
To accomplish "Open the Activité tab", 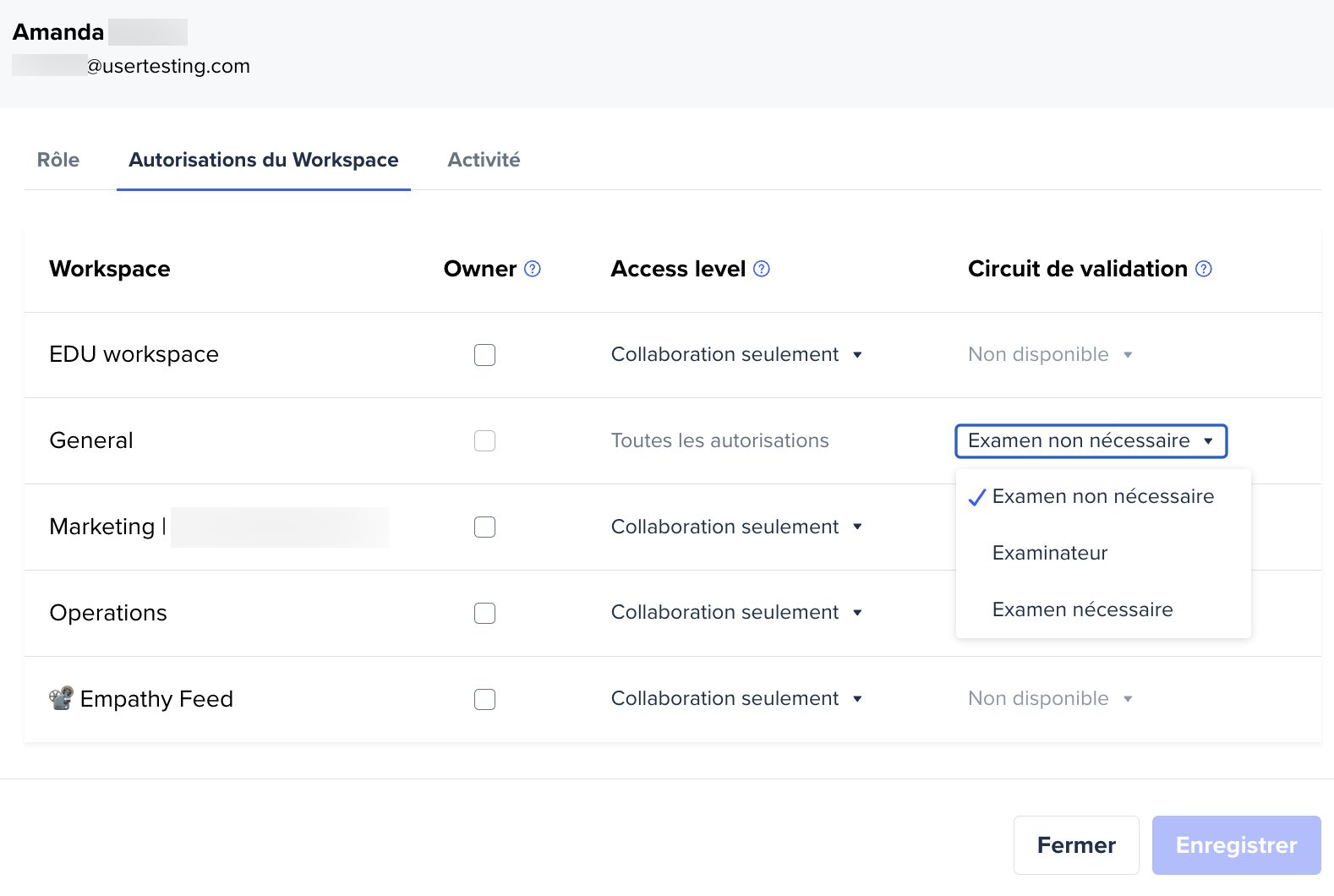I will click(x=484, y=161).
